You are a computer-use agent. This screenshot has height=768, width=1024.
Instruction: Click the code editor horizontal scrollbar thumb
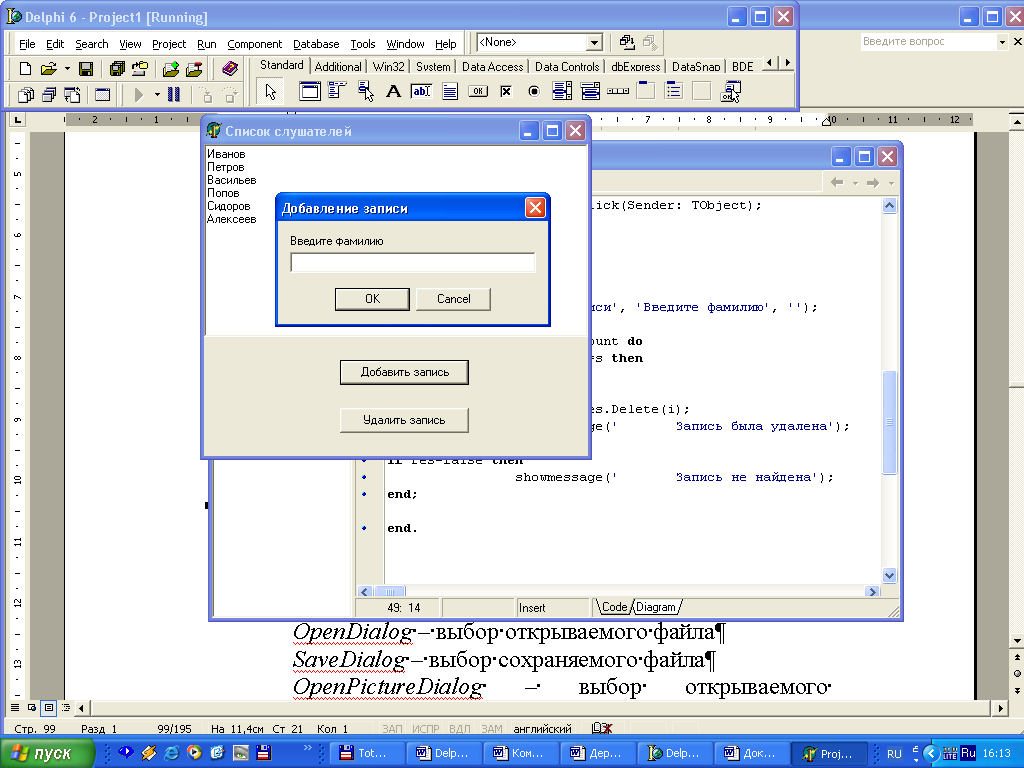coord(390,592)
